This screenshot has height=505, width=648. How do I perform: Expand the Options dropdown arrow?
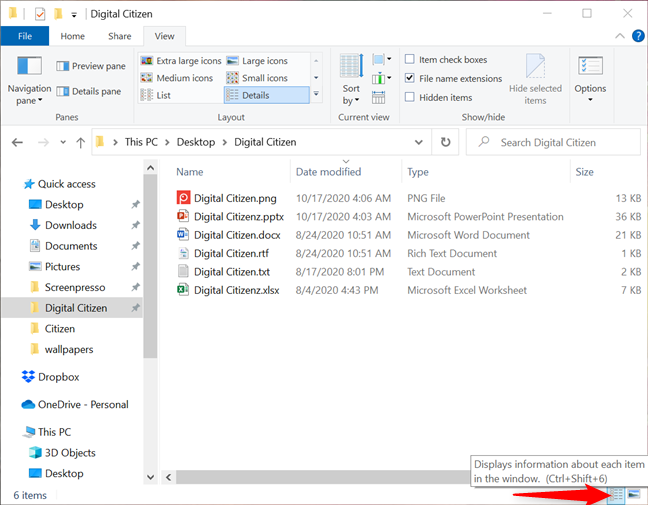pos(590,100)
